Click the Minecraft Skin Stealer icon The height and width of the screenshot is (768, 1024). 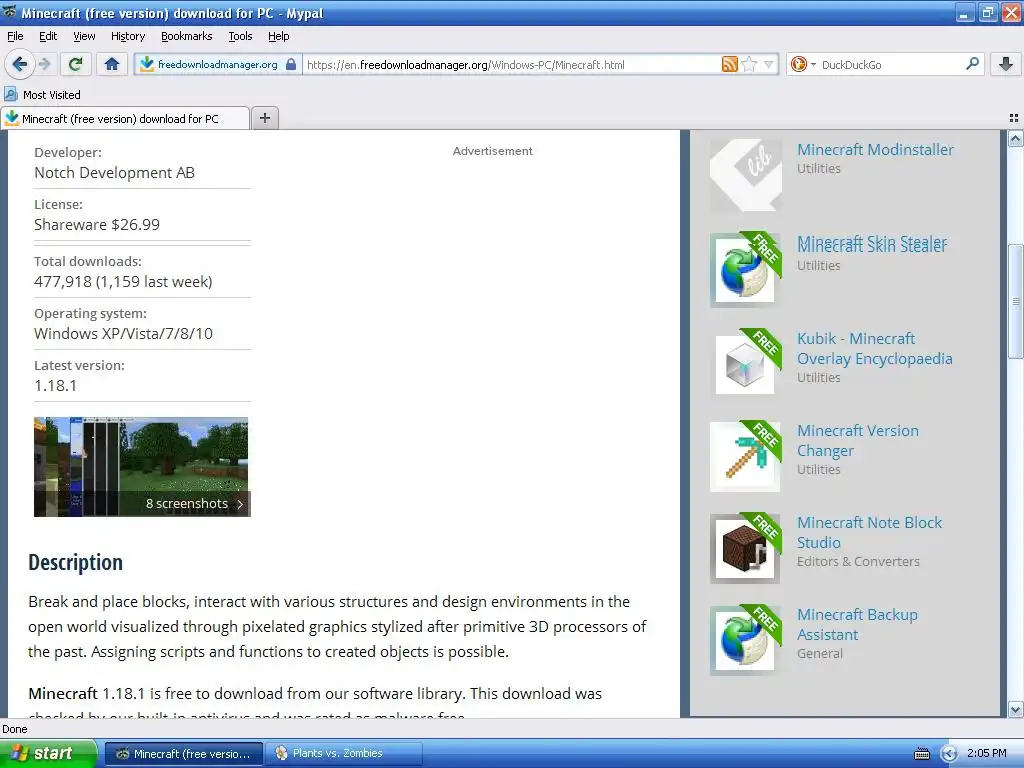(746, 270)
